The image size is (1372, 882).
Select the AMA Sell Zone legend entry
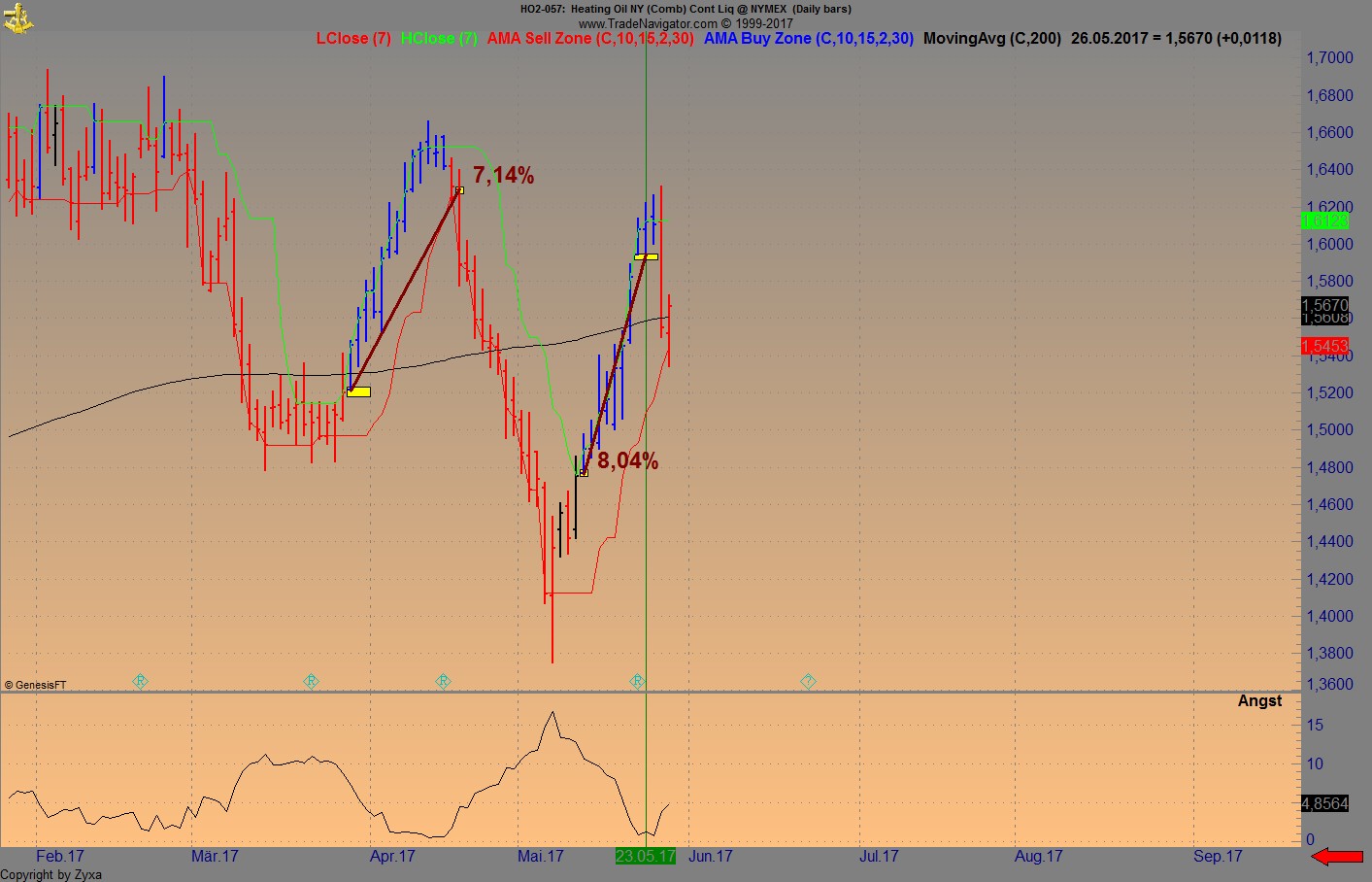tap(590, 38)
